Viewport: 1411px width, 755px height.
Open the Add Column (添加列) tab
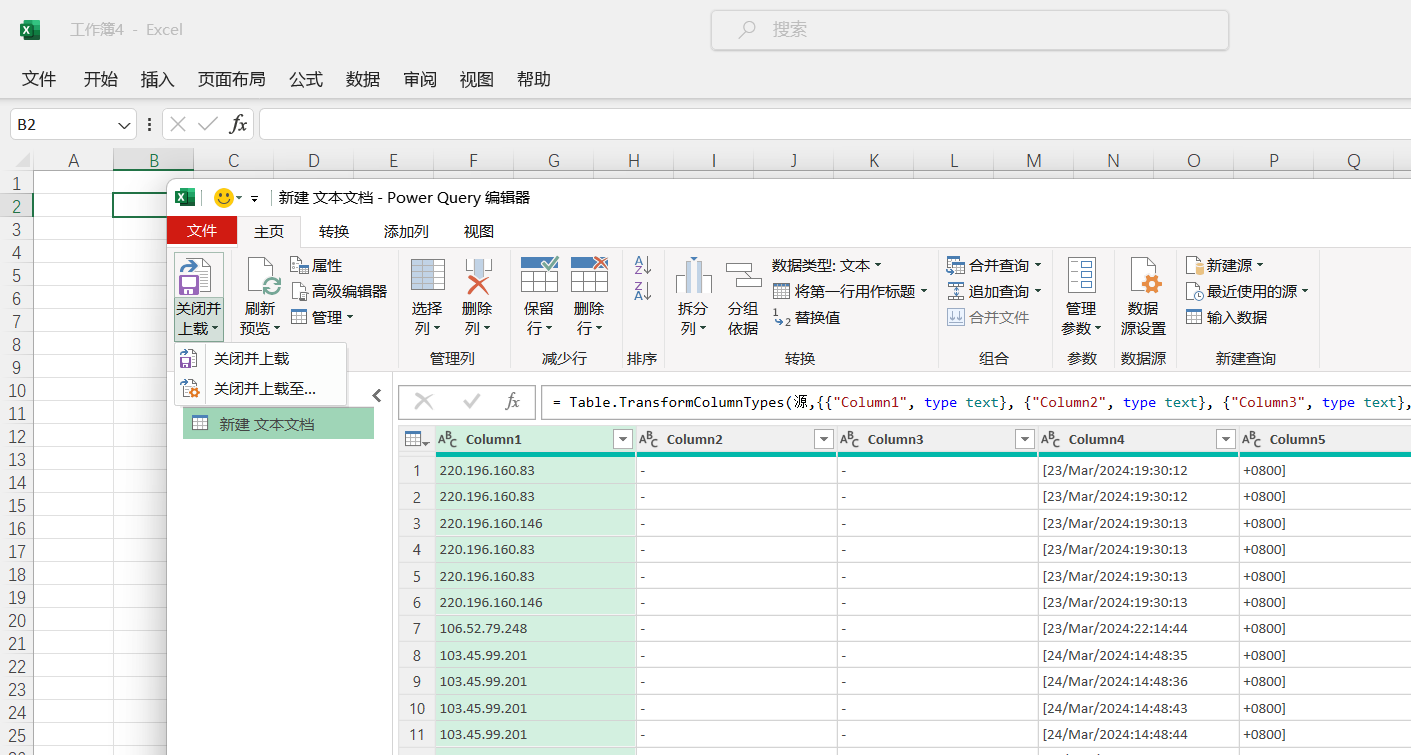(x=406, y=231)
